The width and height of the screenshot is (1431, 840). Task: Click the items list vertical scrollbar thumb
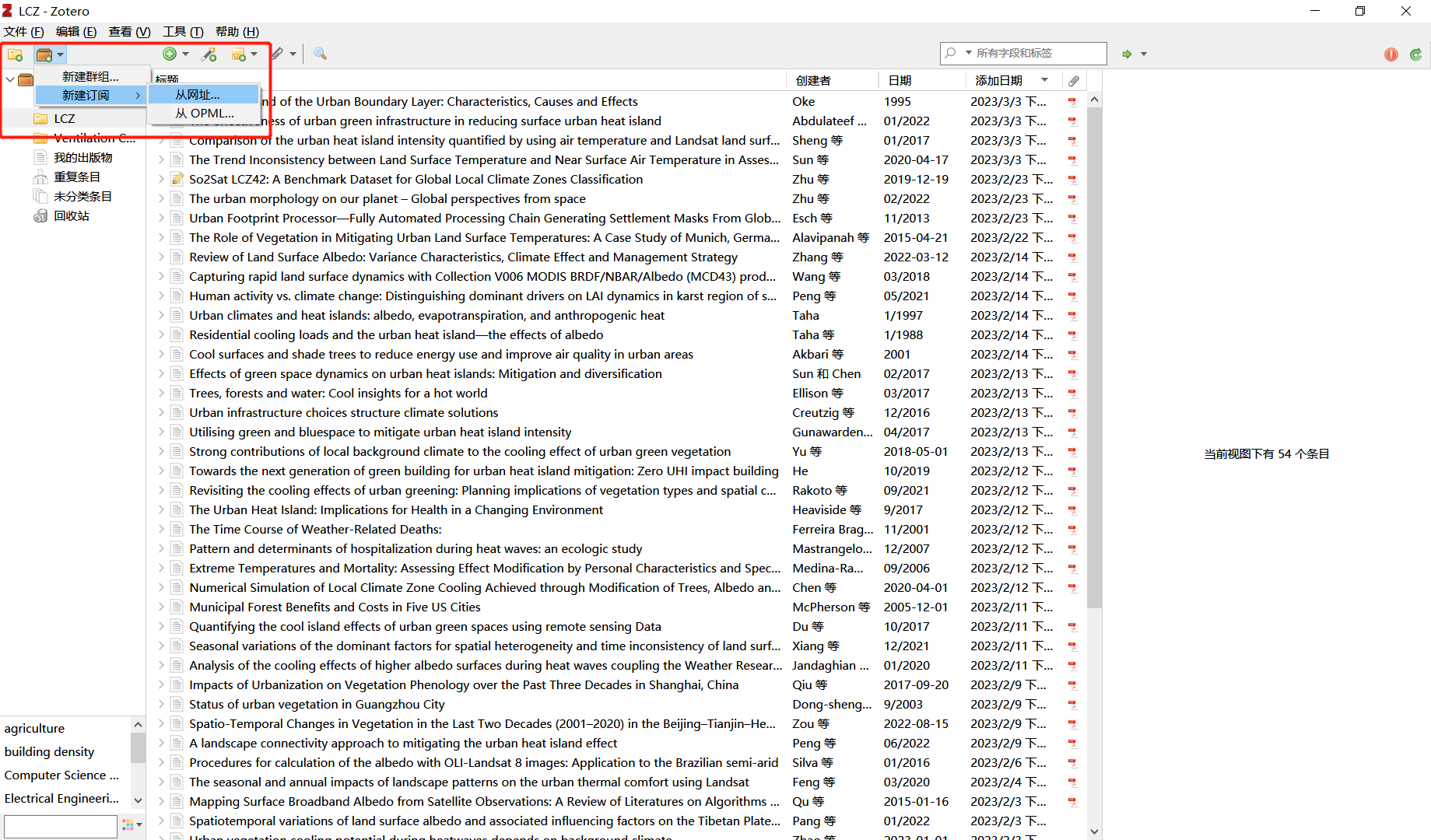pos(1094,358)
